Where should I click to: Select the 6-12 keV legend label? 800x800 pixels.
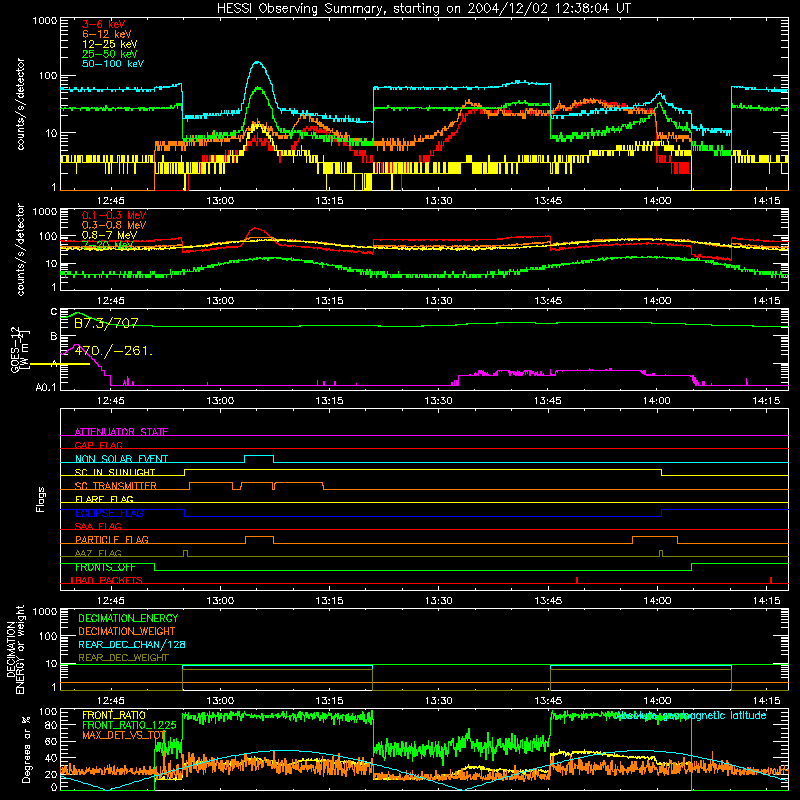point(107,34)
